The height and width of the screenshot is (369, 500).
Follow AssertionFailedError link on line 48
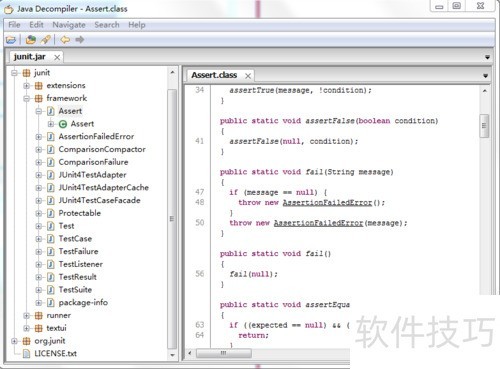(327, 202)
